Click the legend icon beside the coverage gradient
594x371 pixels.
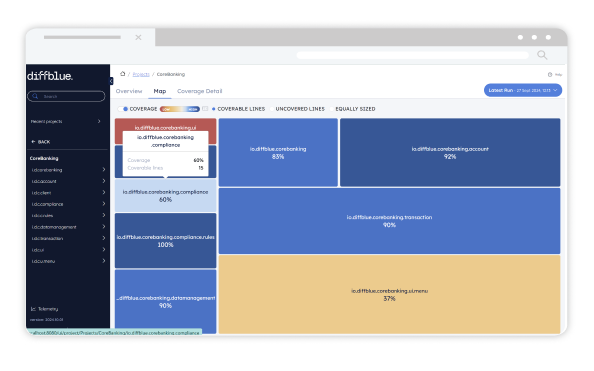205,109
